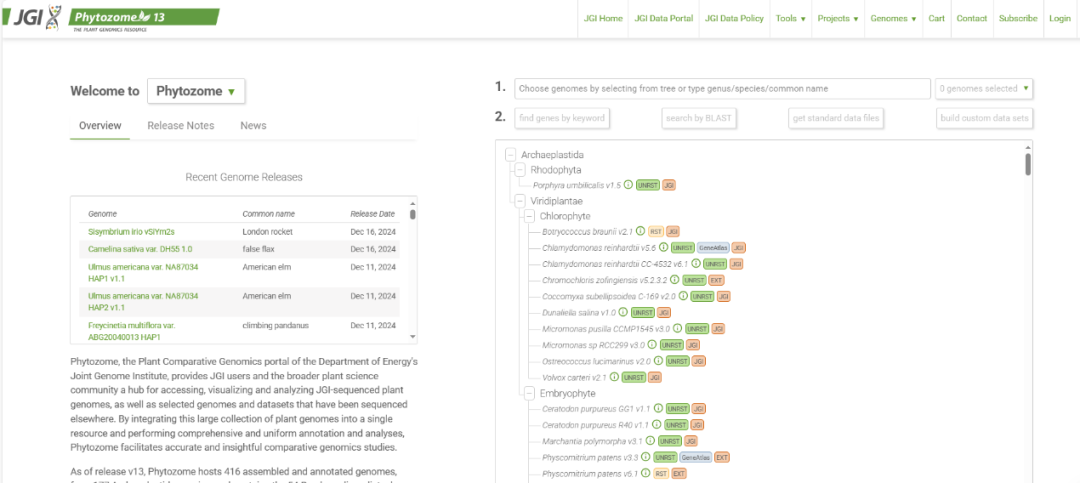Click the JGI badge next to Marchantia polymorpha
The height and width of the screenshot is (483, 1080).
[x=691, y=441]
